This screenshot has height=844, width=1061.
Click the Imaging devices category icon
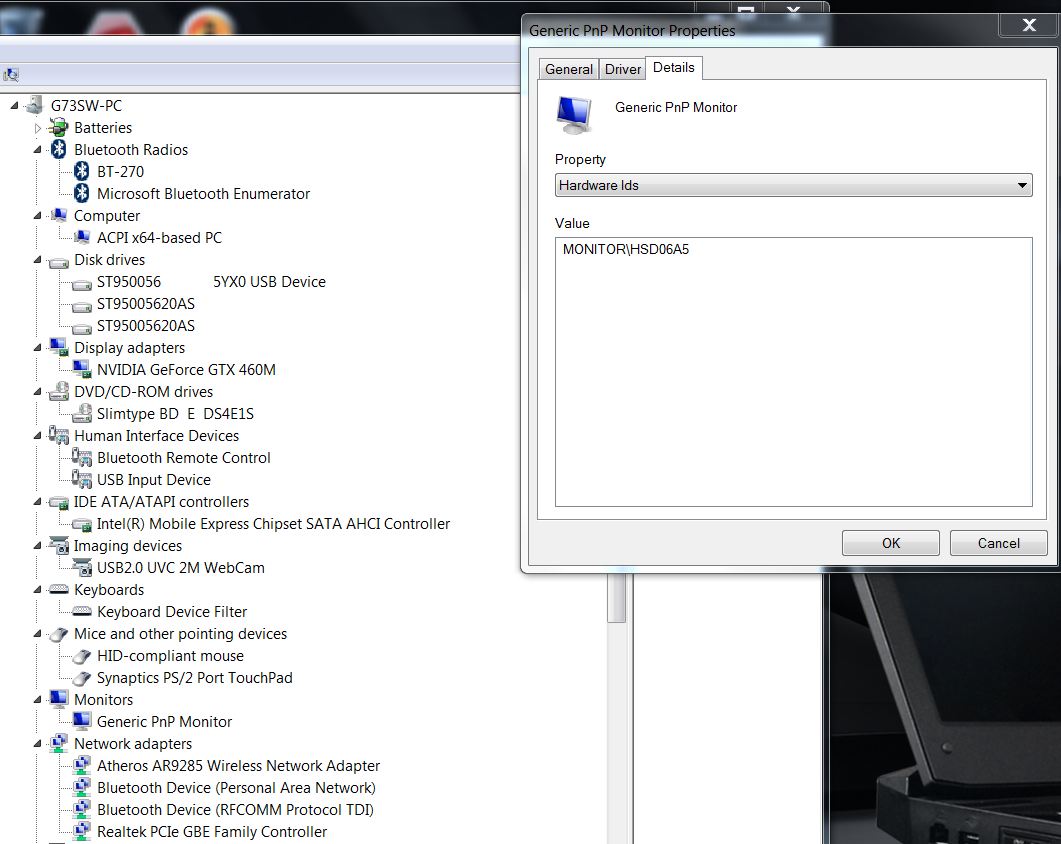[59, 546]
